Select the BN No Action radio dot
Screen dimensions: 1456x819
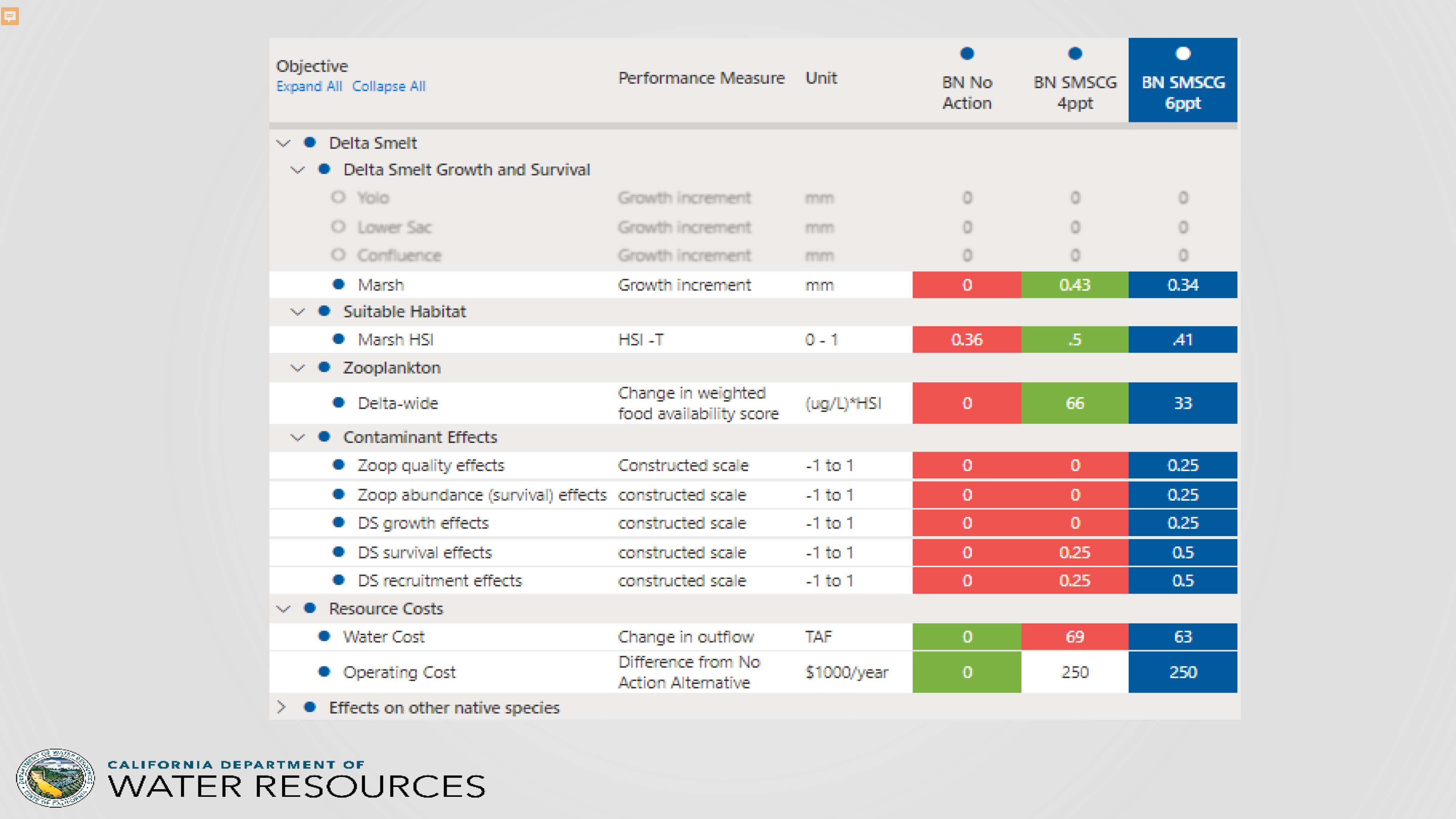(967, 54)
